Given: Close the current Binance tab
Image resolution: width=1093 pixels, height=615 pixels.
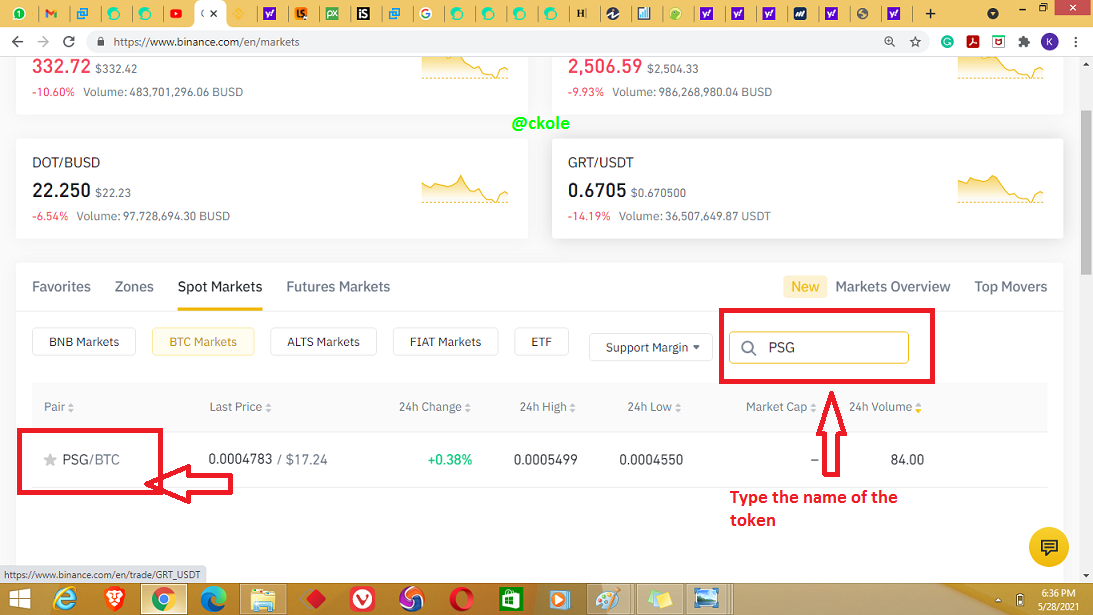Looking at the screenshot, I should pyautogui.click(x=213, y=13).
